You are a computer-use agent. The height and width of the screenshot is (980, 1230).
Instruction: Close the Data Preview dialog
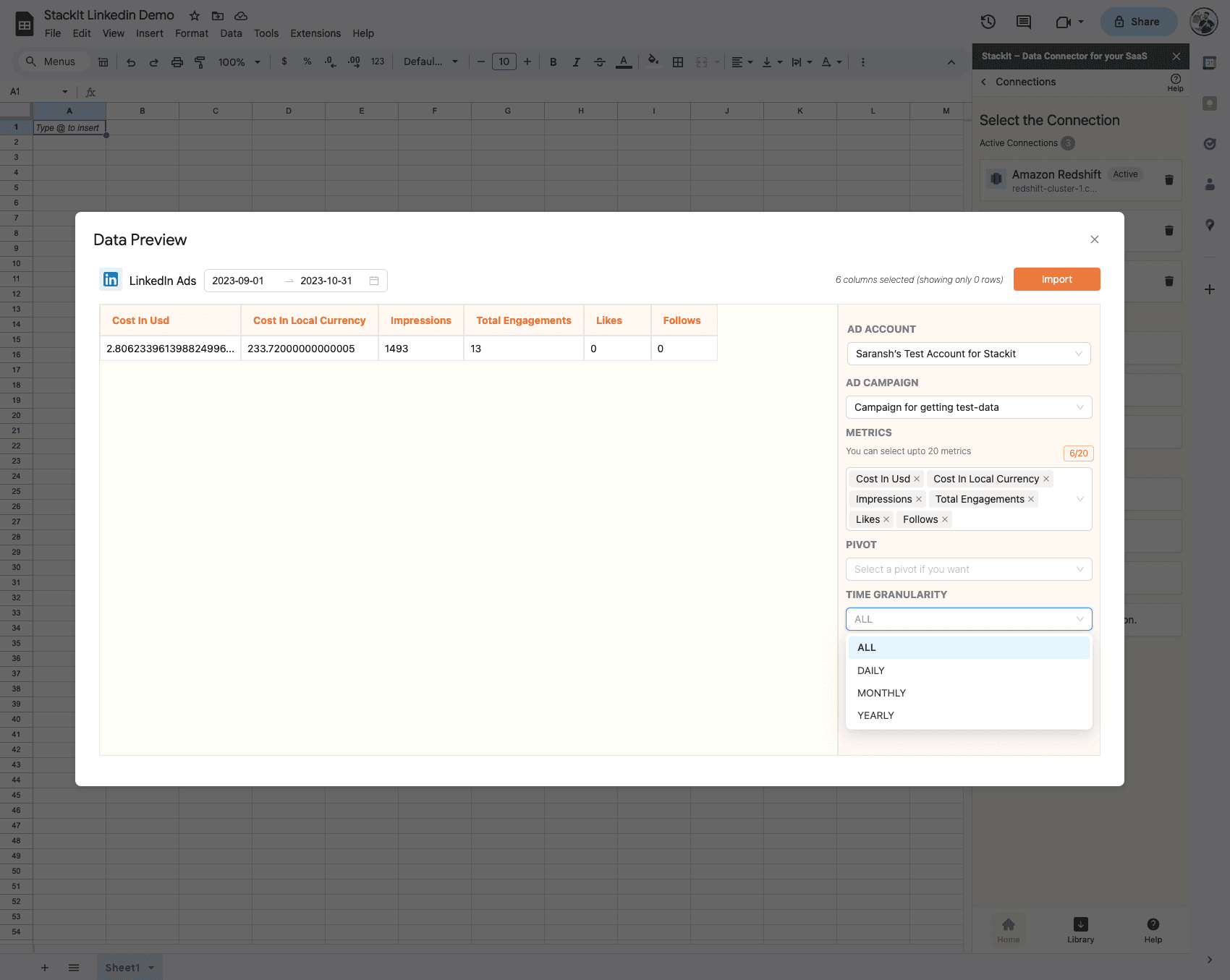coord(1095,239)
